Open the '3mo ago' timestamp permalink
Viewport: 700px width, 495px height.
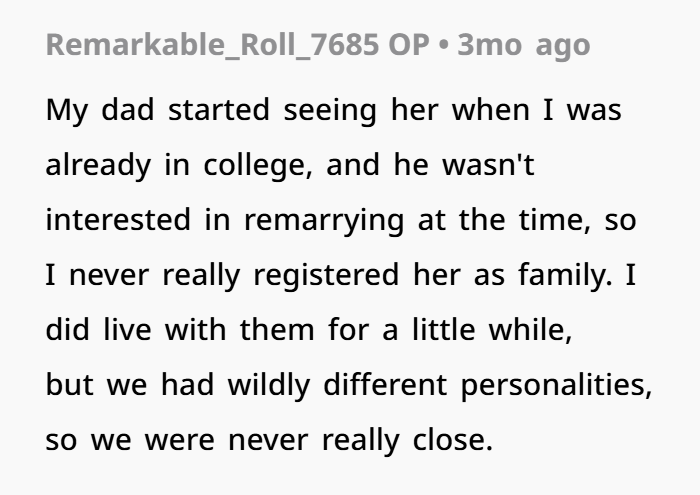[524, 46]
